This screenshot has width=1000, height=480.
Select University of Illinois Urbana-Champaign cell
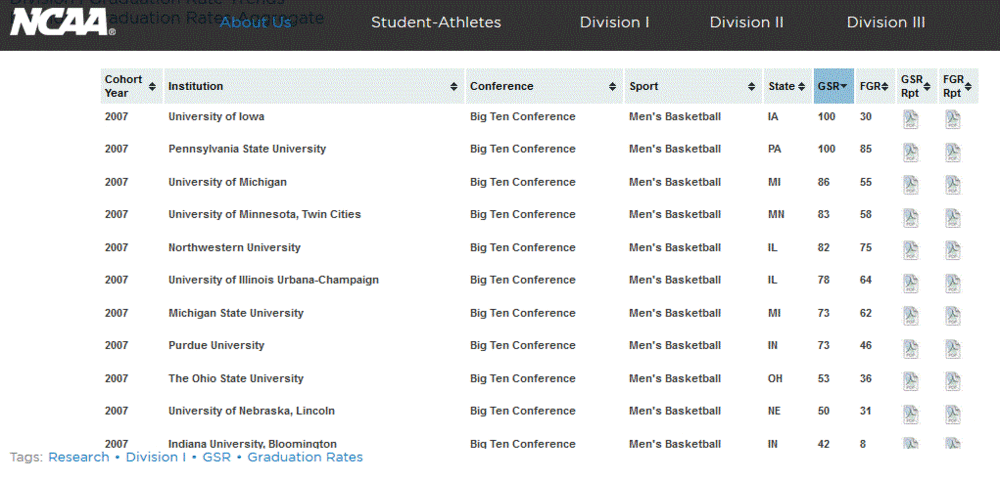click(x=274, y=280)
